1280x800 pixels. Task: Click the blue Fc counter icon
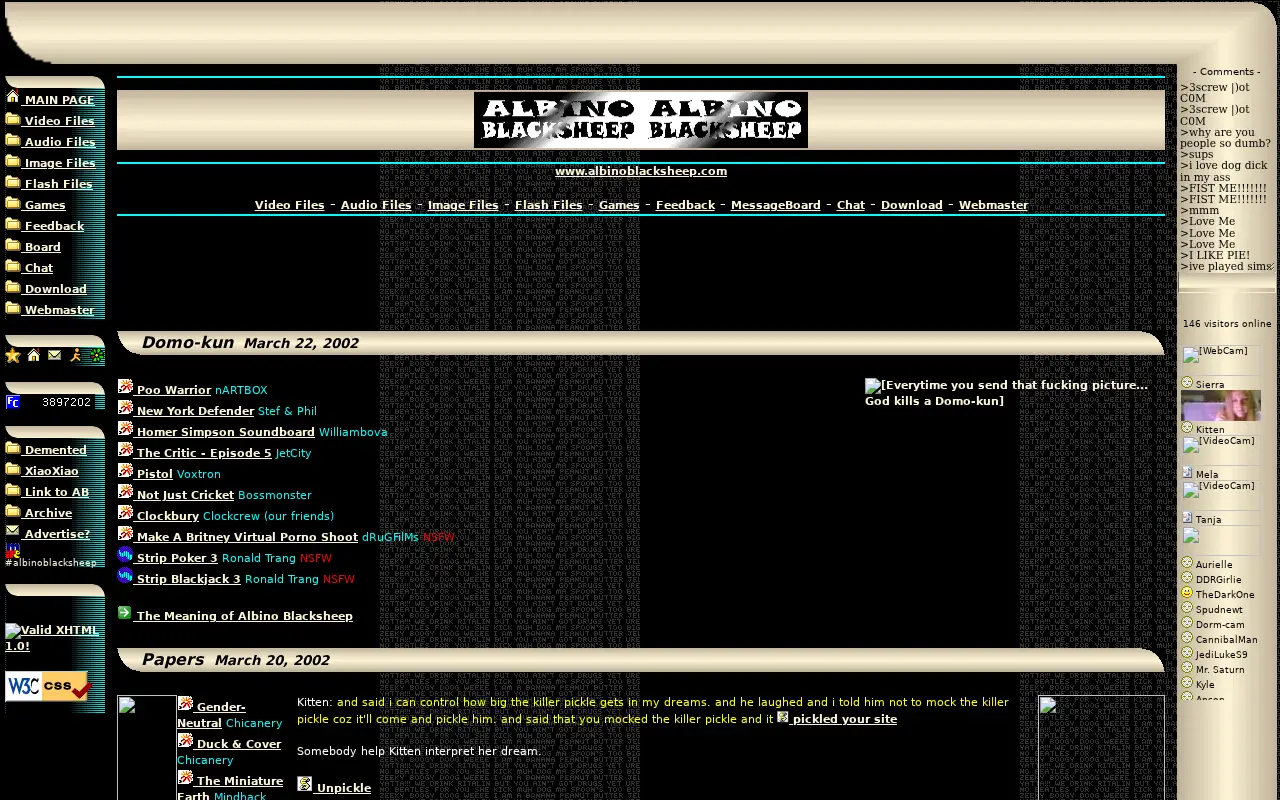(13, 402)
